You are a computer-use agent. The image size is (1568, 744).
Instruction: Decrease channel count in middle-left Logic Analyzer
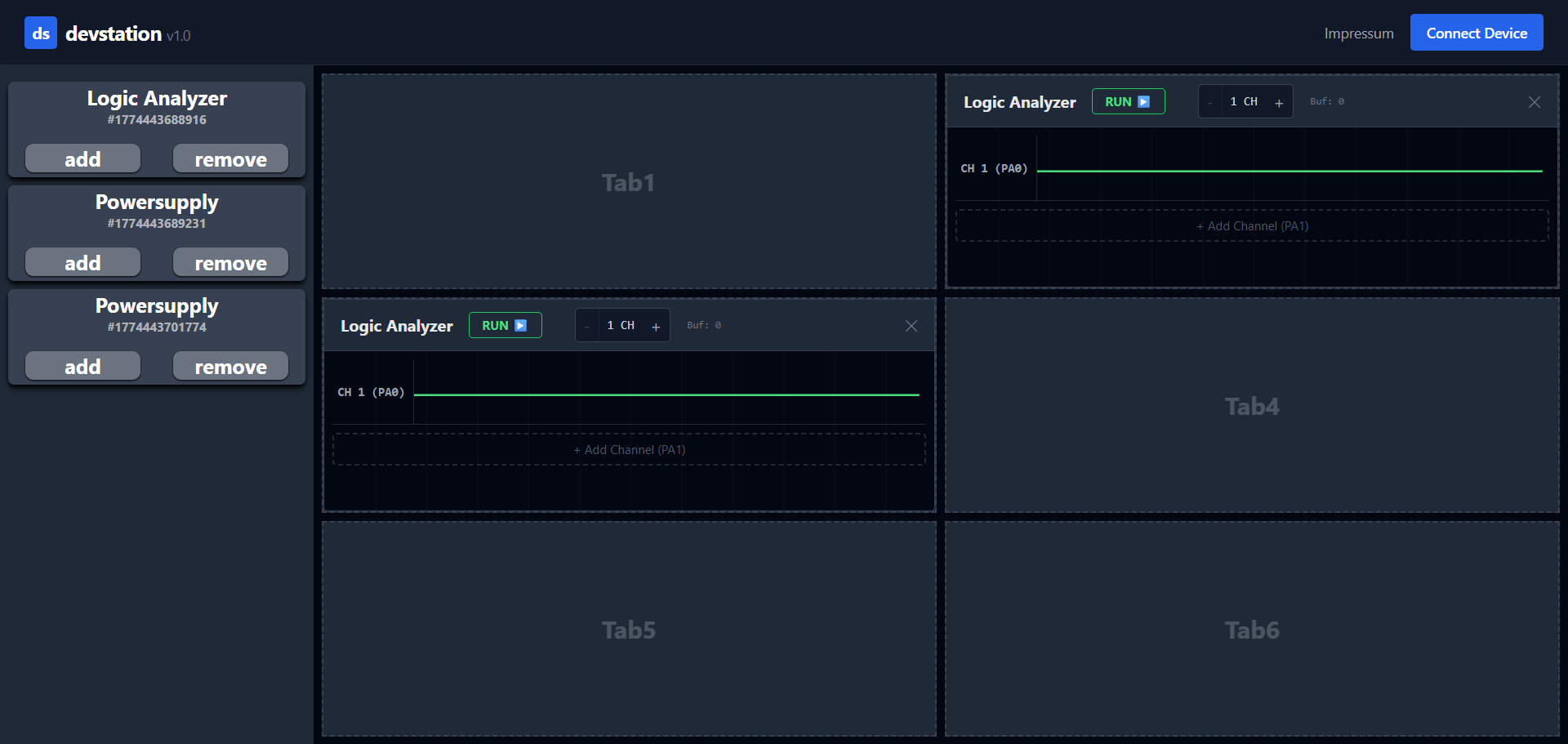click(586, 327)
